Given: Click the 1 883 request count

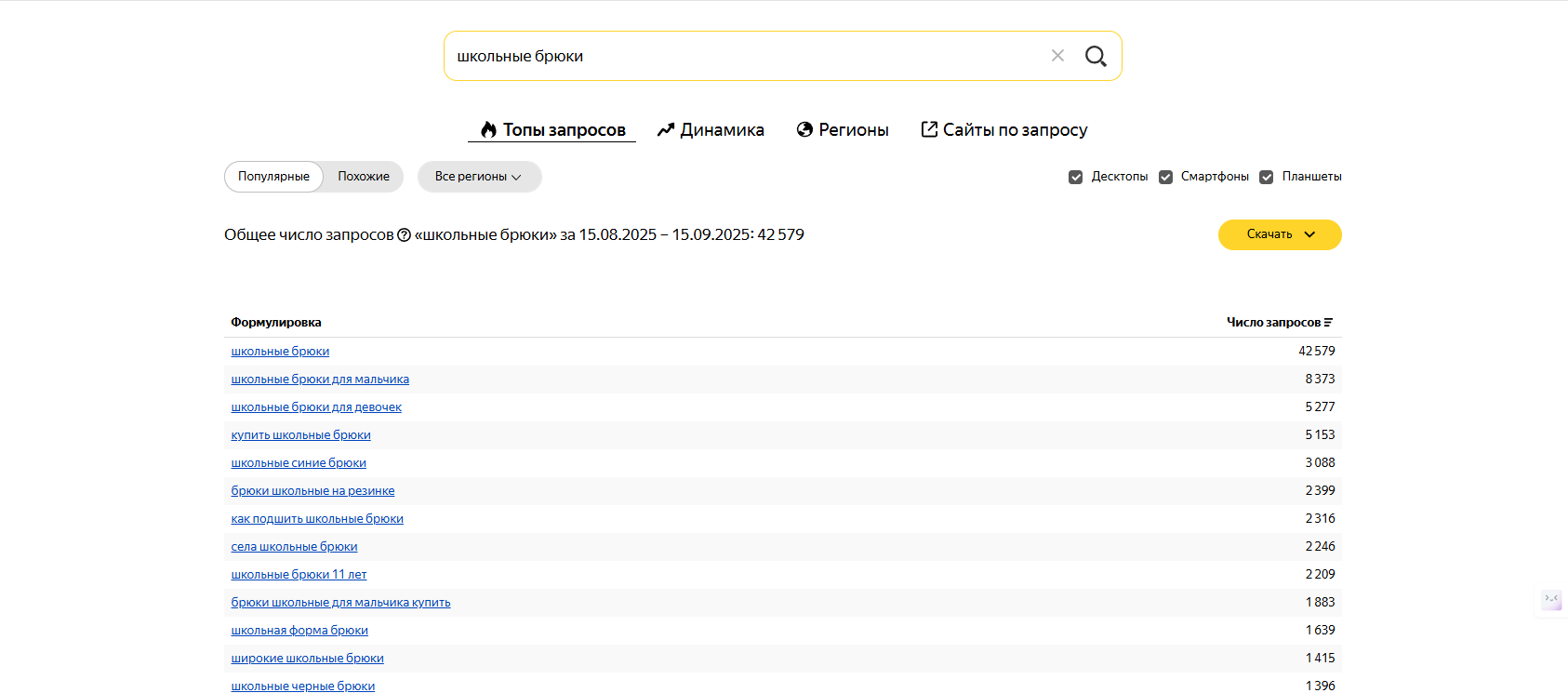Looking at the screenshot, I should (1320, 603).
